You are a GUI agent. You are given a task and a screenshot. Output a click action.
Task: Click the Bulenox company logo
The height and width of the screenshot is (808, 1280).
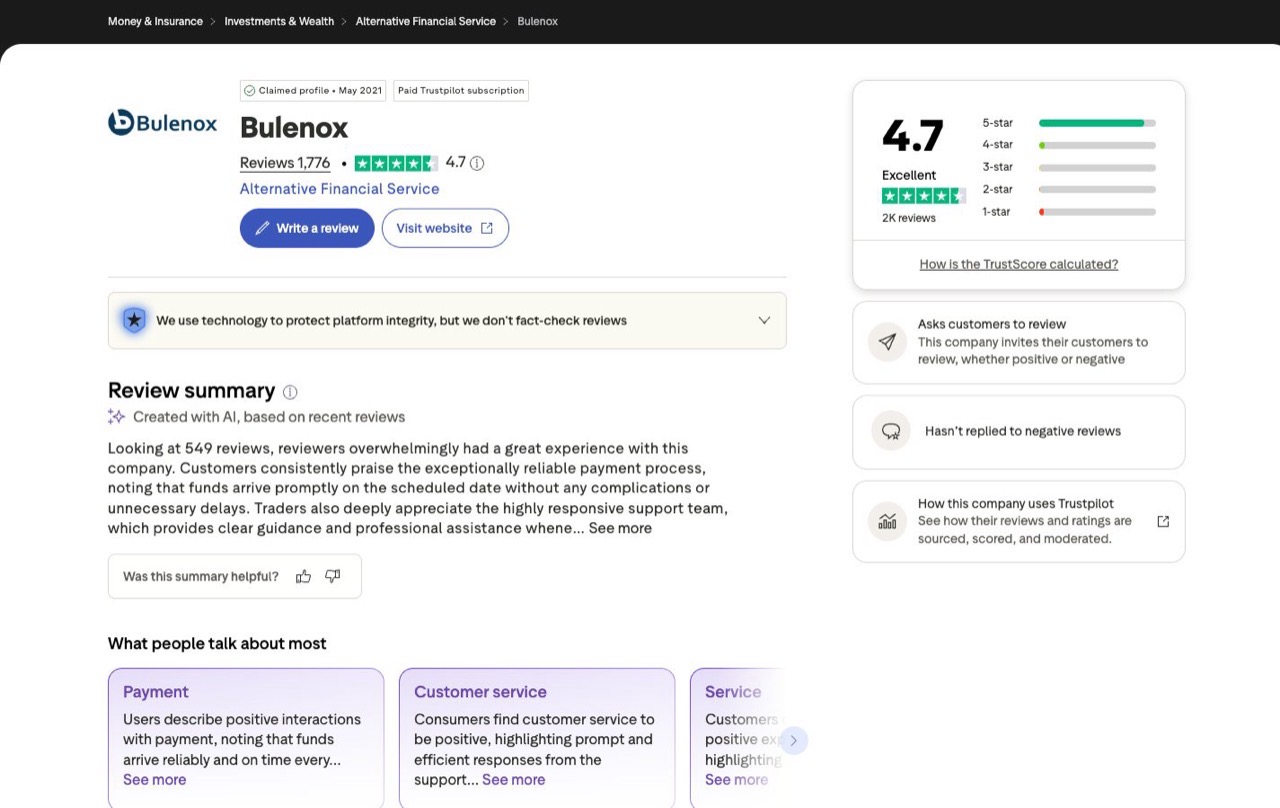pyautogui.click(x=162, y=123)
